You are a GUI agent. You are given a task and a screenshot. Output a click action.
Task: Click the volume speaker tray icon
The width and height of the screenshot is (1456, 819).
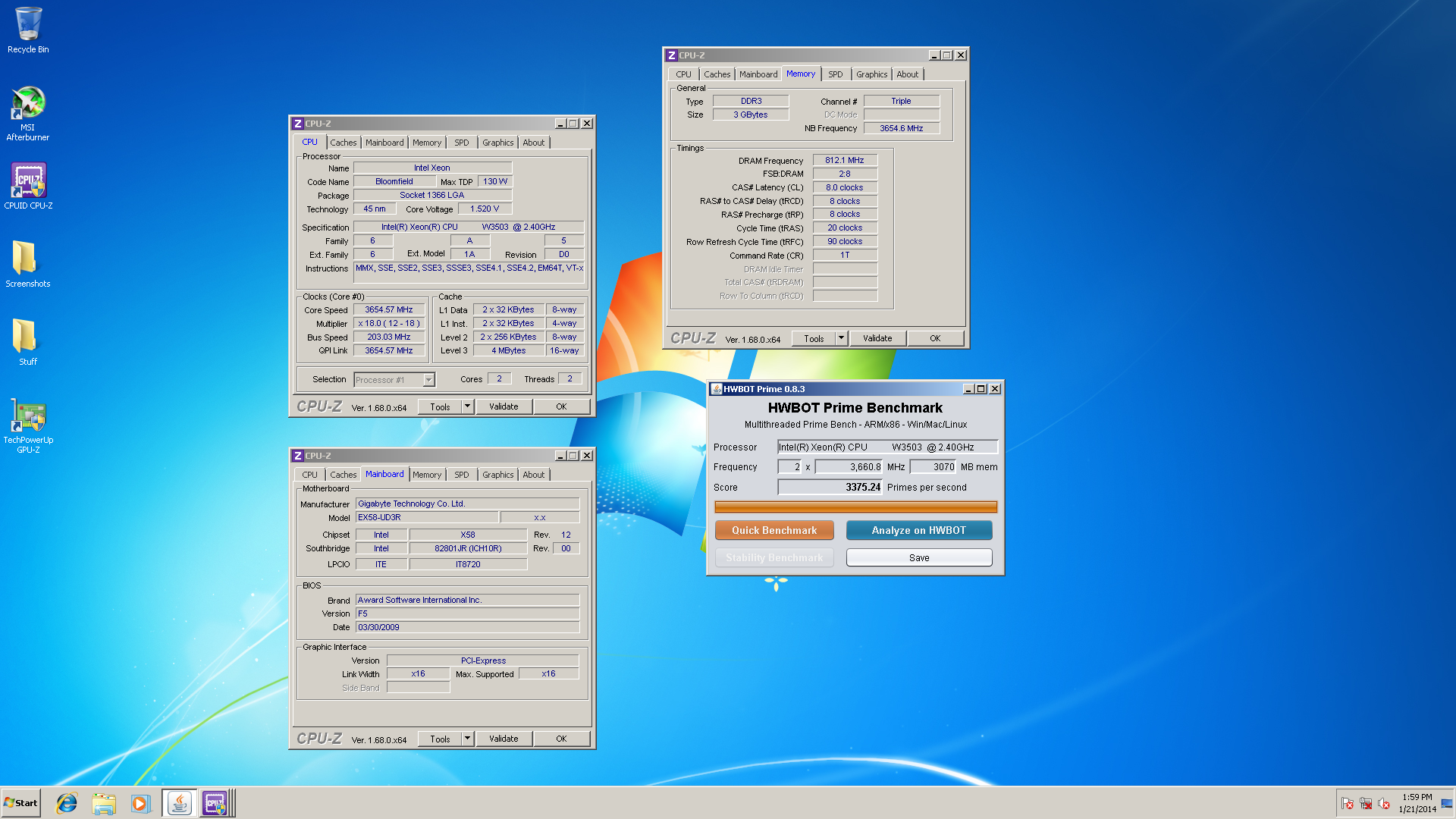pyautogui.click(x=1384, y=804)
